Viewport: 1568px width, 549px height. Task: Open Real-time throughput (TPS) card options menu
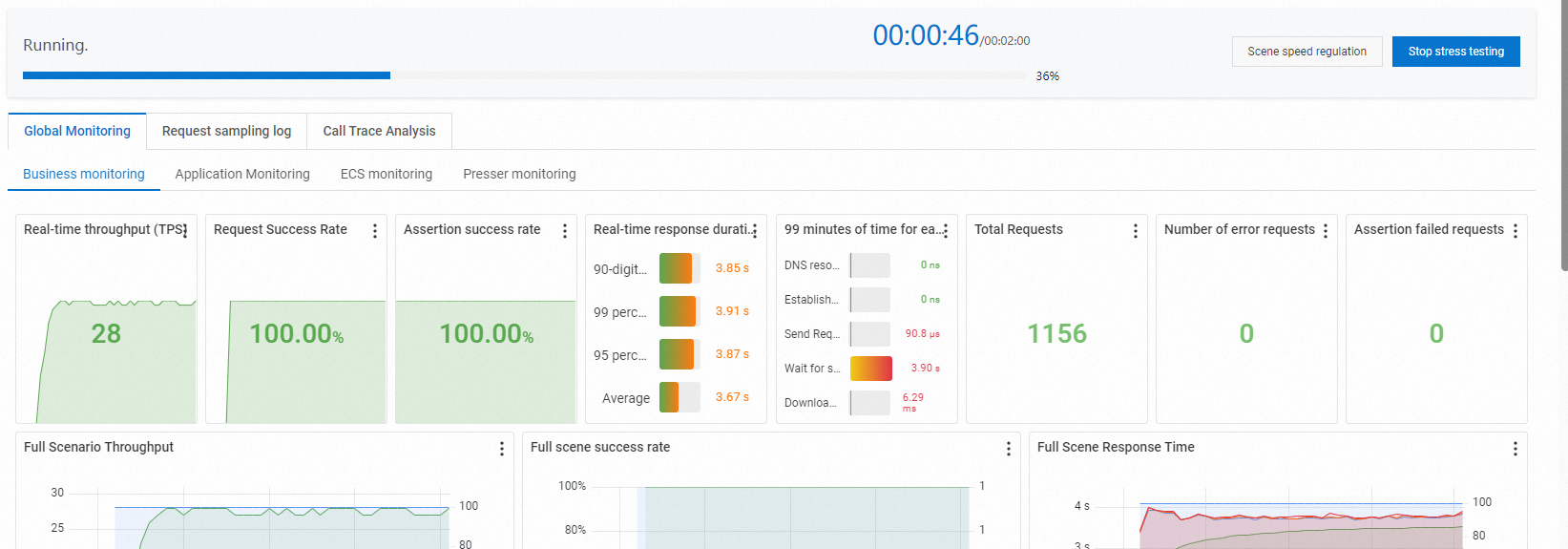point(184,231)
